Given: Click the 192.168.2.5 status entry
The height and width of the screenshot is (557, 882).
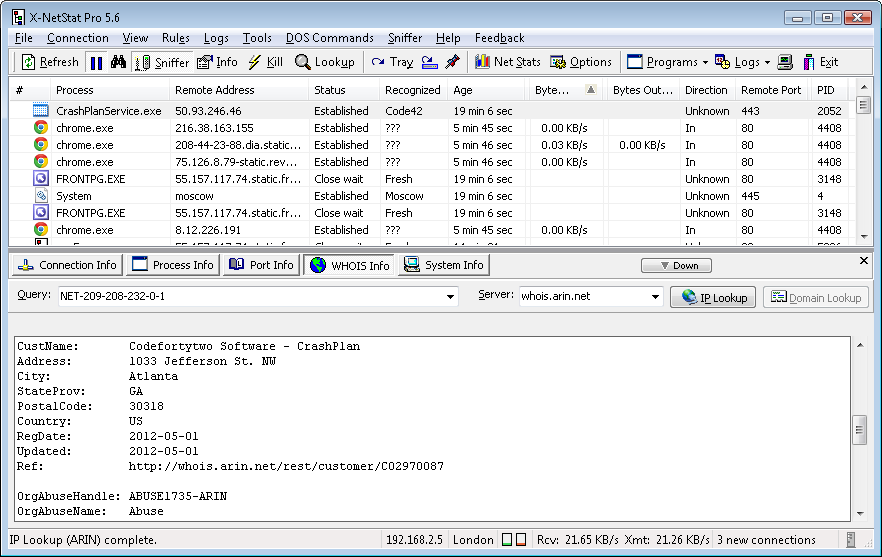Looking at the screenshot, I should point(415,540).
